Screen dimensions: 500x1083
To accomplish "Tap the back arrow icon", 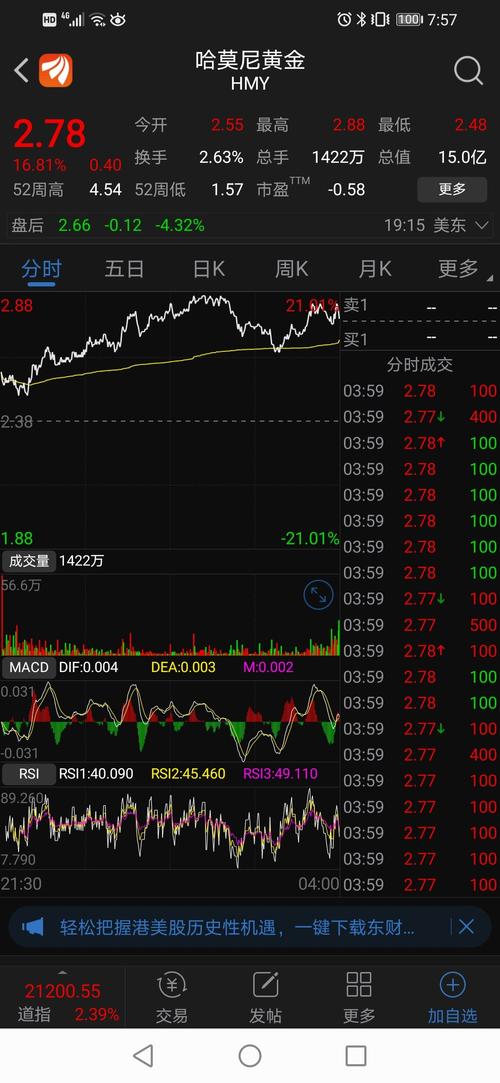I will (x=21, y=70).
